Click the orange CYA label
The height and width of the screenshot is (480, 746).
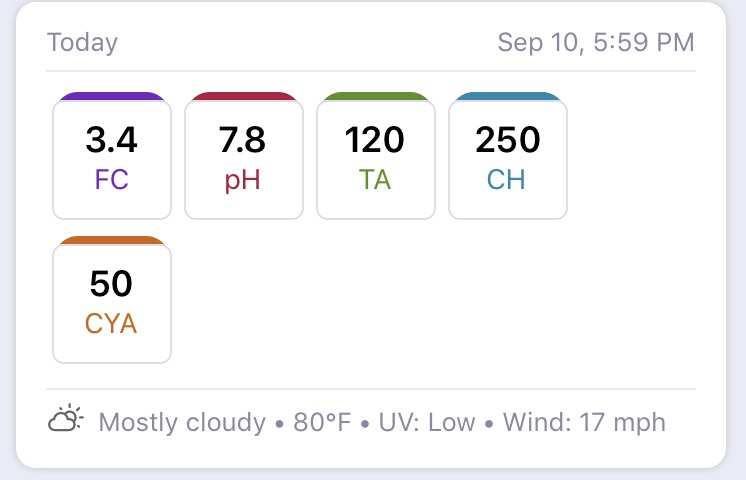111,323
